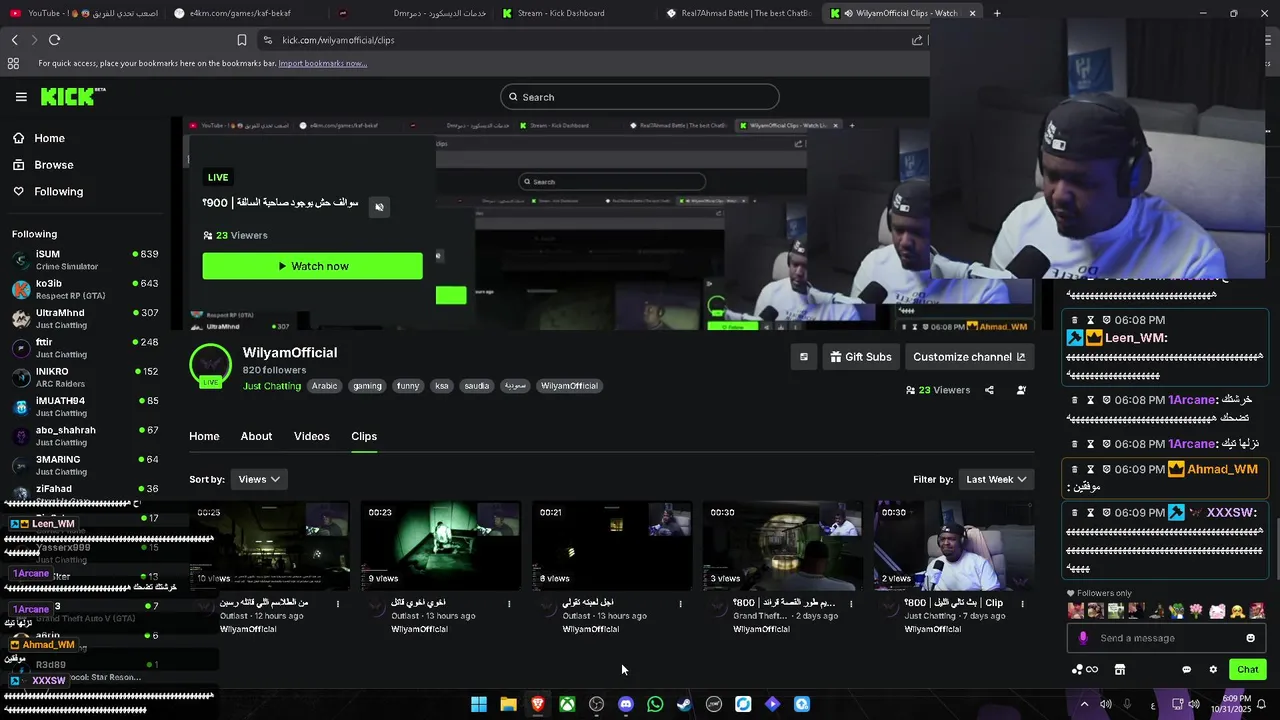Go back in browser history
Screen dimensions: 1280x720
[x=14, y=40]
